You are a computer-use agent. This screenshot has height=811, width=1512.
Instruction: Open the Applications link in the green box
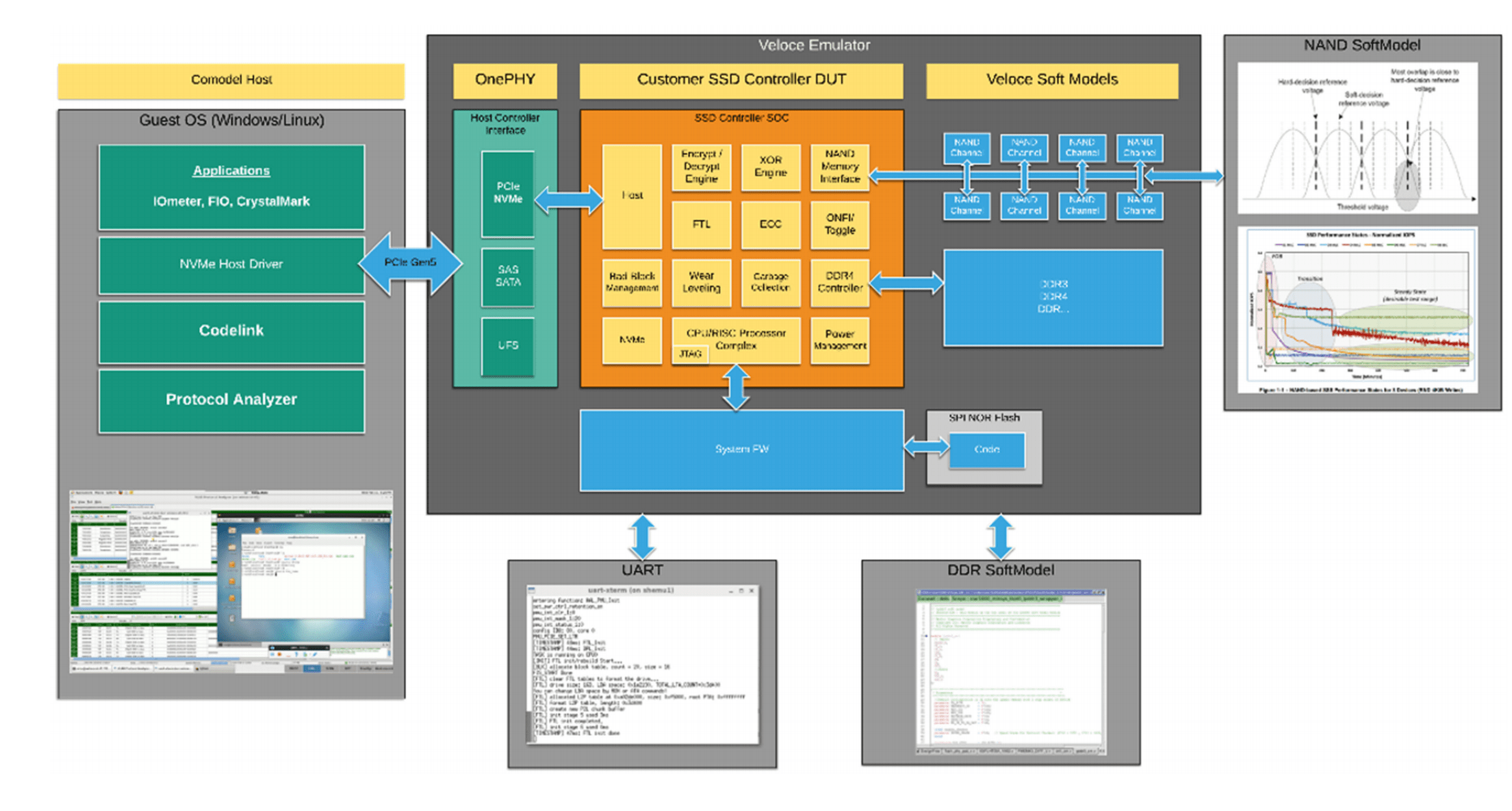click(231, 170)
